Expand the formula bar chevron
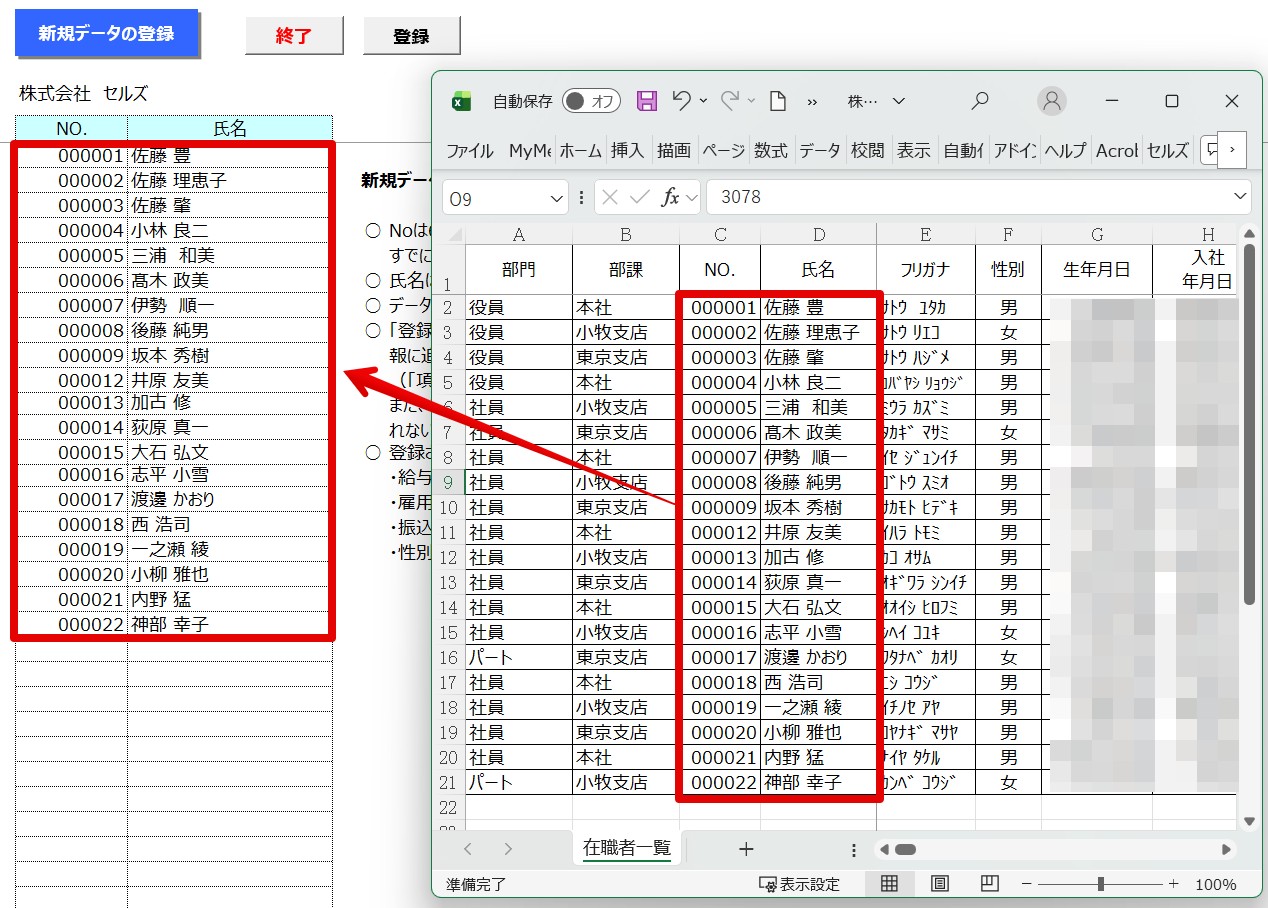Screen dimensions: 1268x908 1241,197
